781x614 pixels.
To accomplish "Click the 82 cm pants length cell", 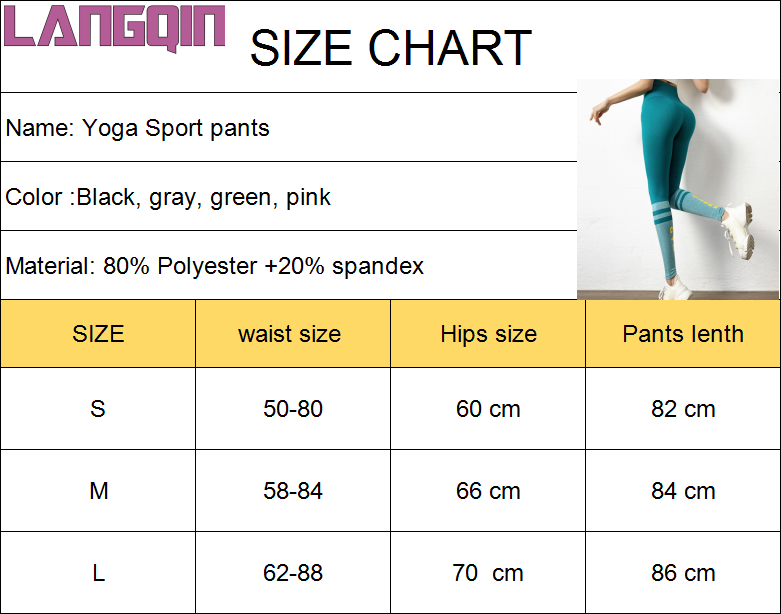I will click(683, 409).
